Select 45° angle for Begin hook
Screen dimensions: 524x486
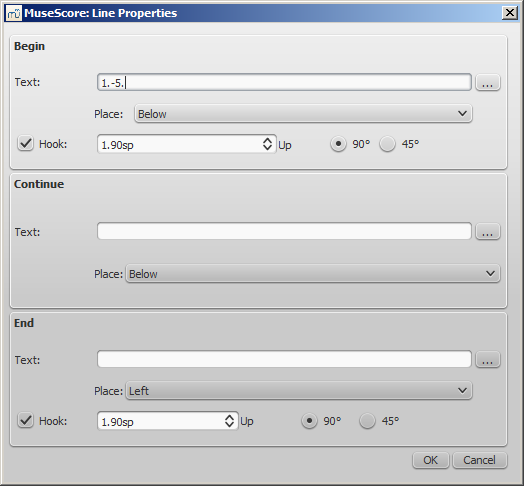[x=387, y=144]
